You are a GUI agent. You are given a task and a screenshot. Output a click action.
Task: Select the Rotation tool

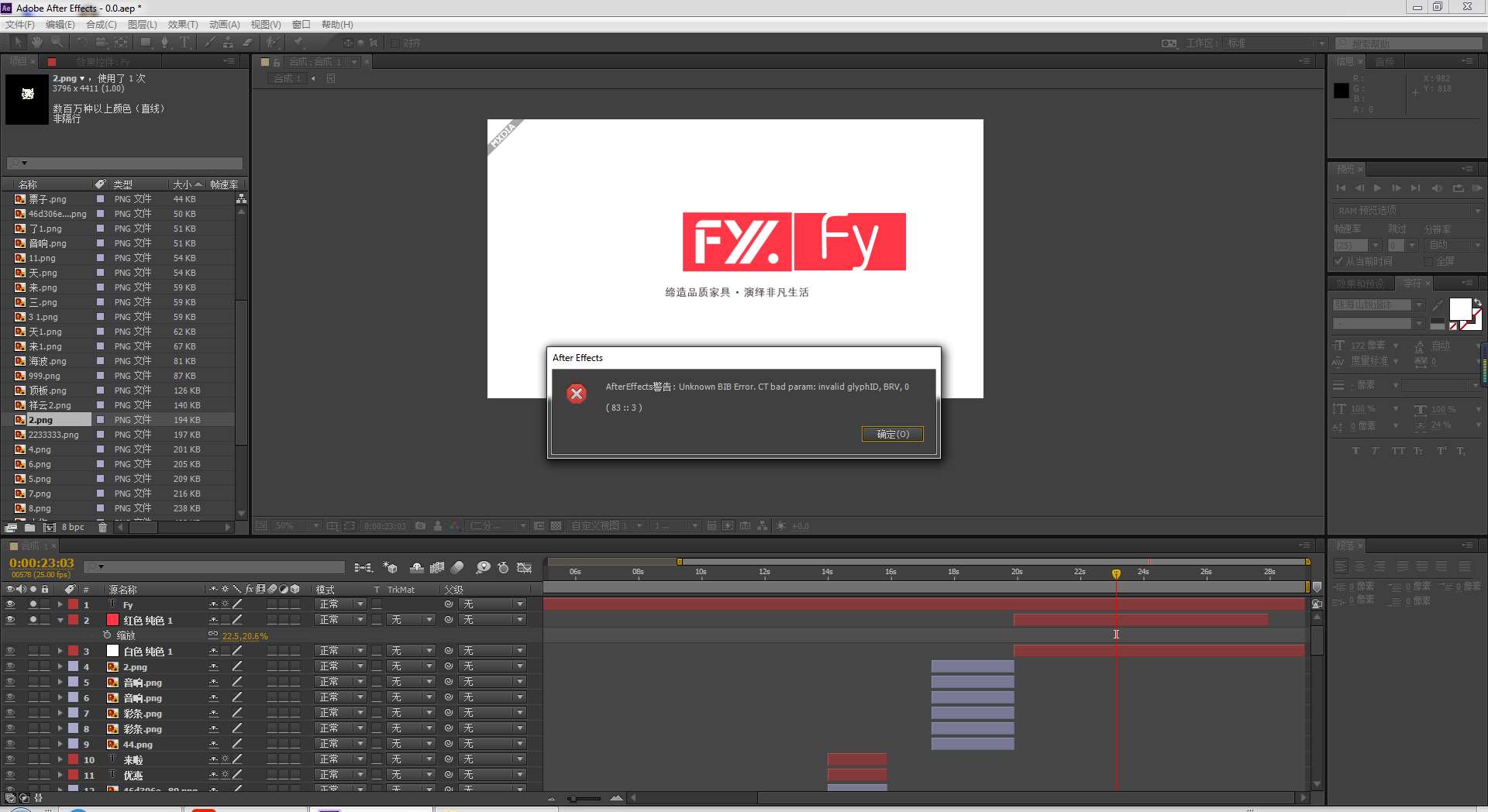pos(83,43)
